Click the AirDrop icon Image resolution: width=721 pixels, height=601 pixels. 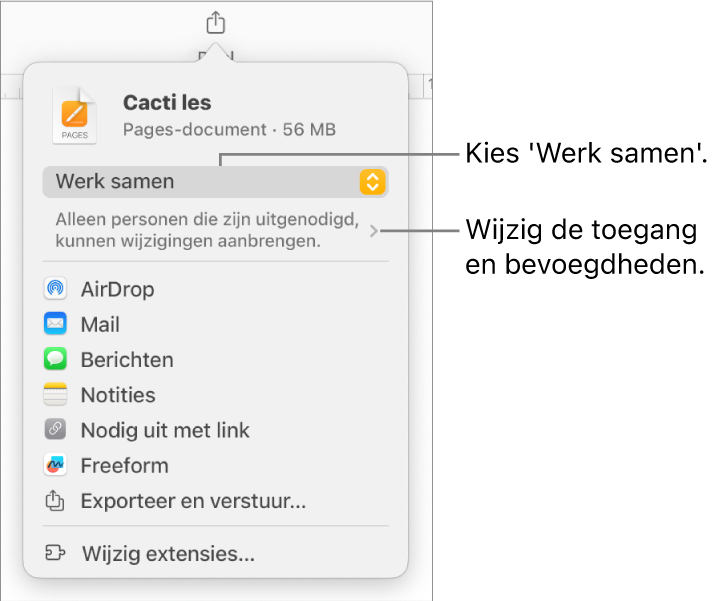(55, 290)
